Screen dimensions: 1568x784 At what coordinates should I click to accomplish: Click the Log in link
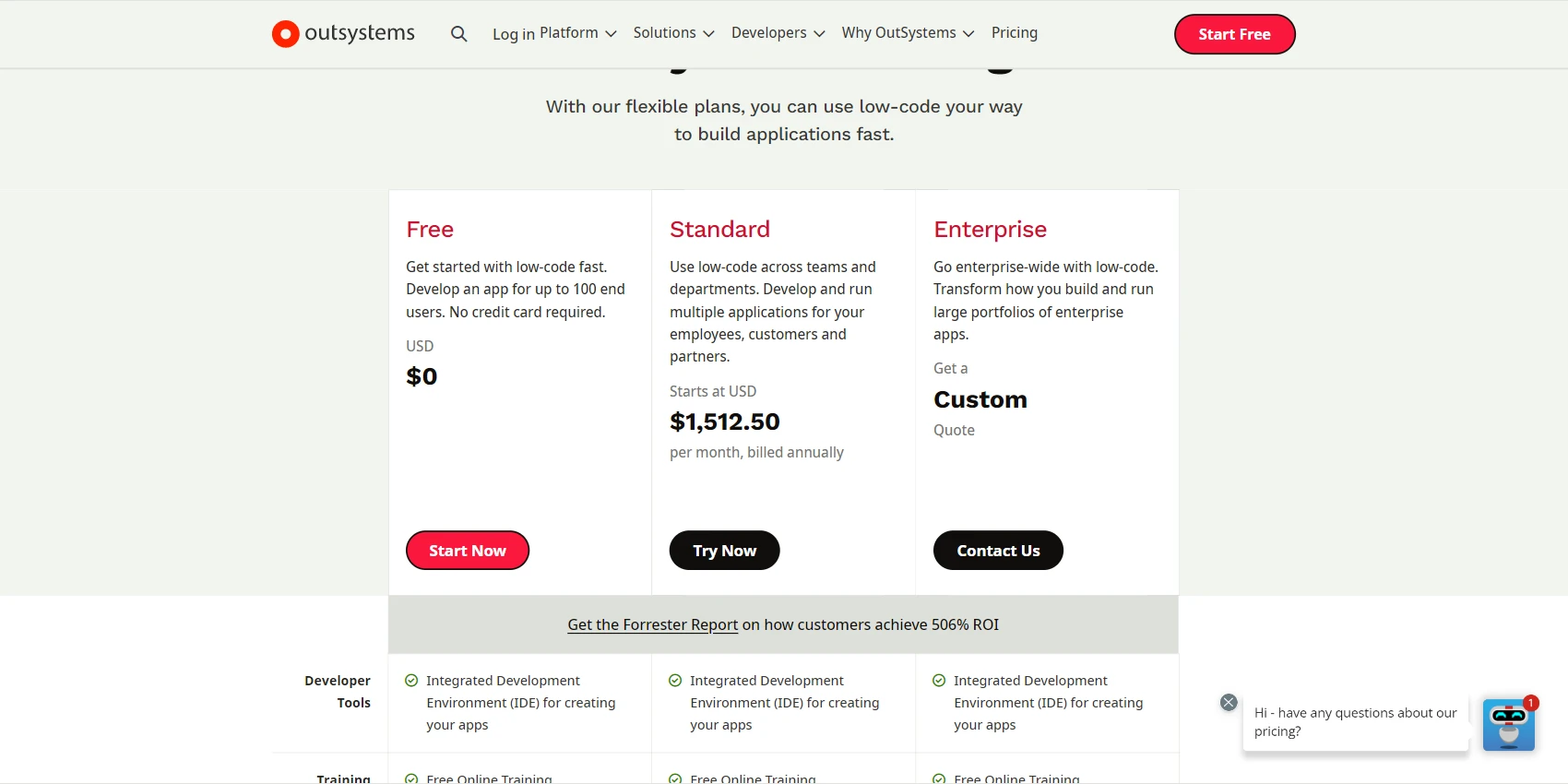coord(514,34)
